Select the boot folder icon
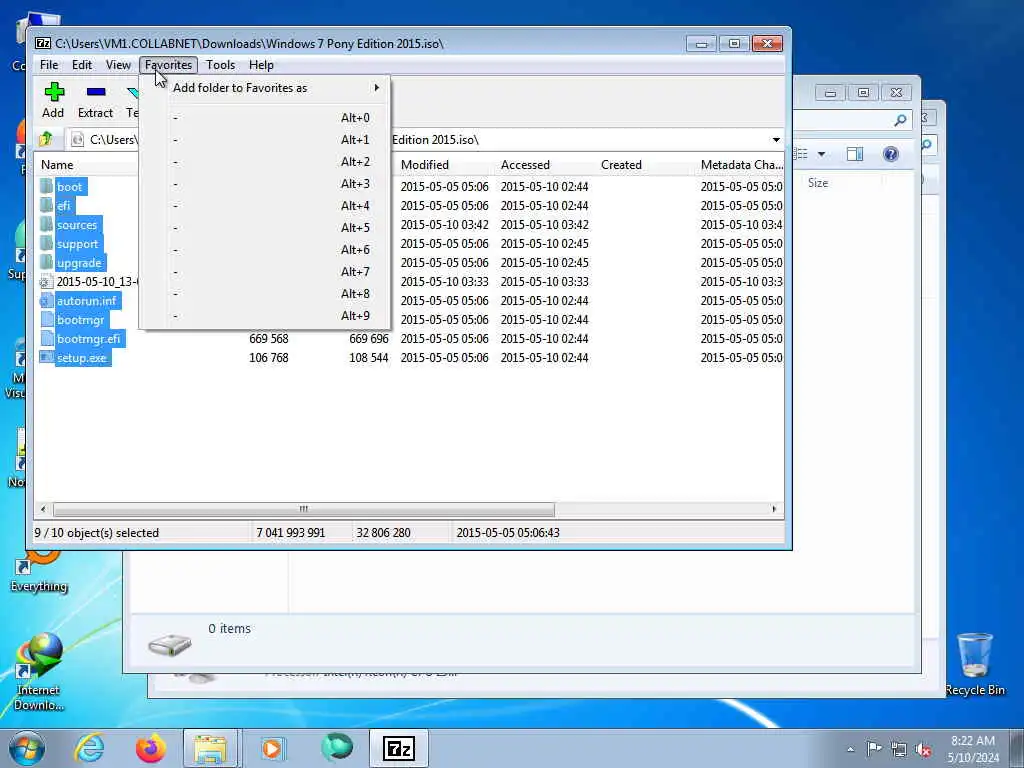Image resolution: width=1024 pixels, height=768 pixels. point(46,186)
